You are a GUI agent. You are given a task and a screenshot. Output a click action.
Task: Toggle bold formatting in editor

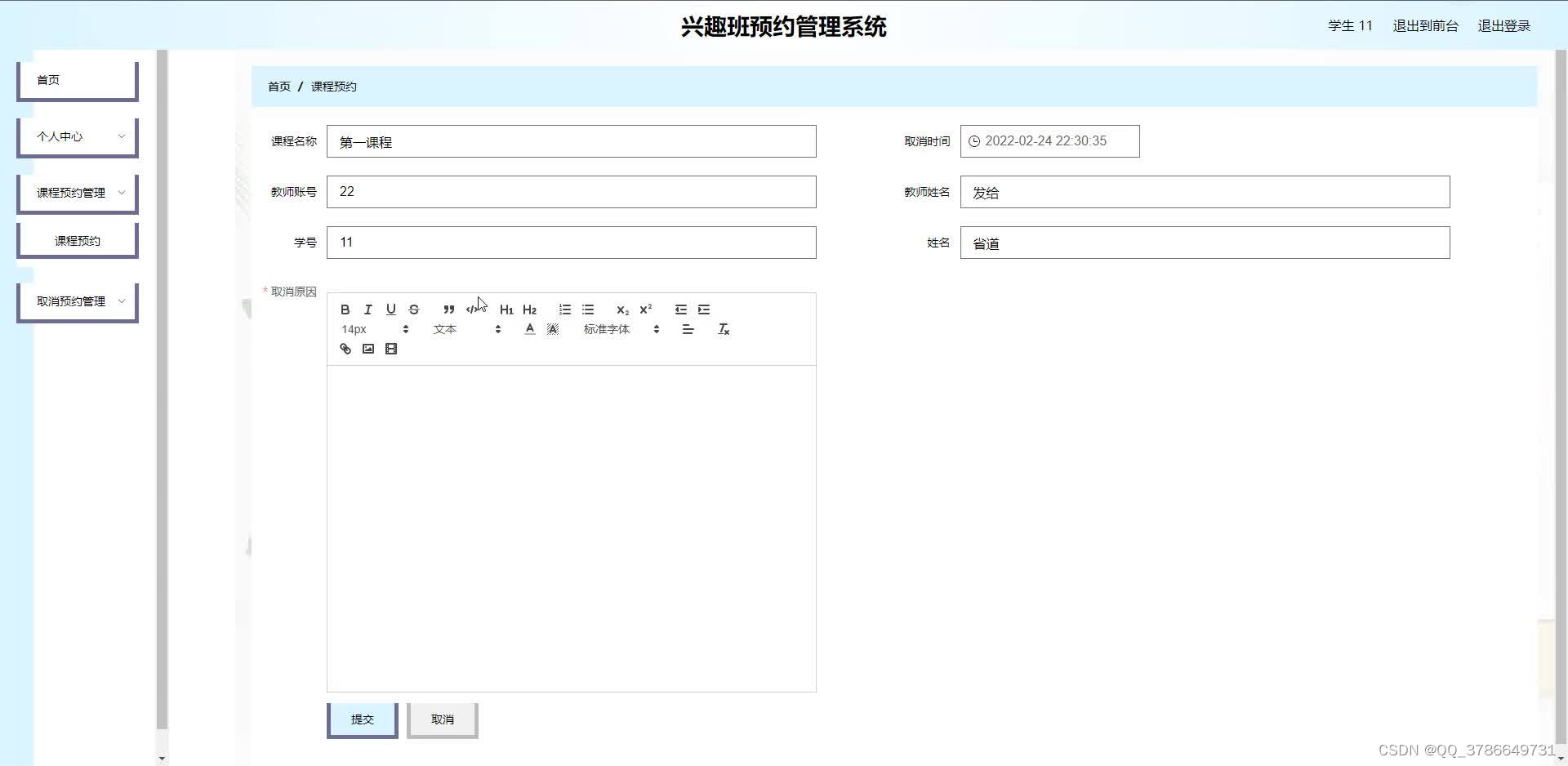pos(345,310)
